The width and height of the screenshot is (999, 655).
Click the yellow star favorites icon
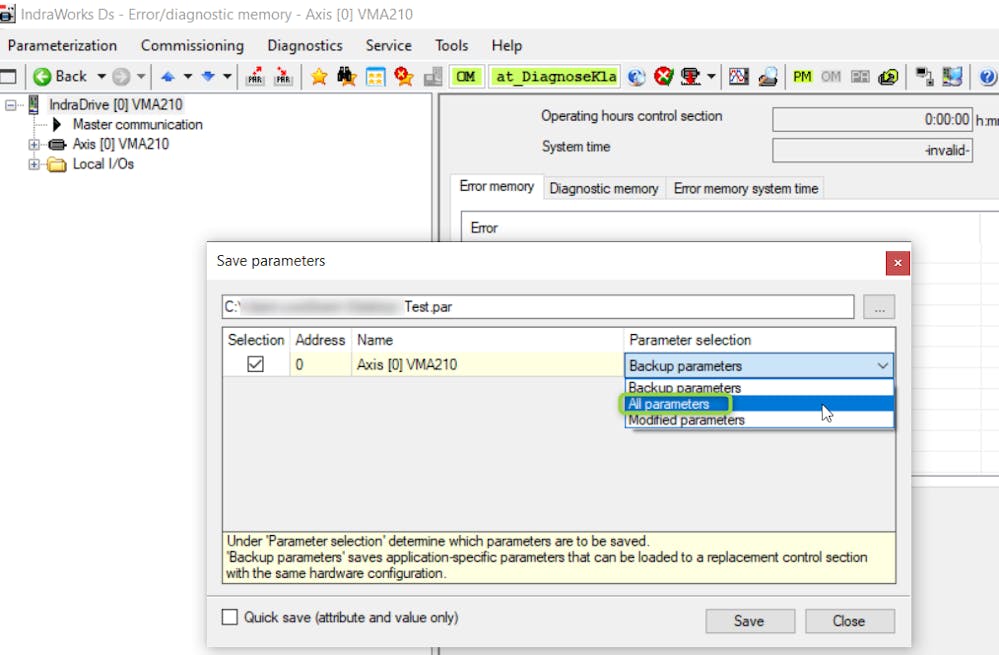pyautogui.click(x=319, y=77)
